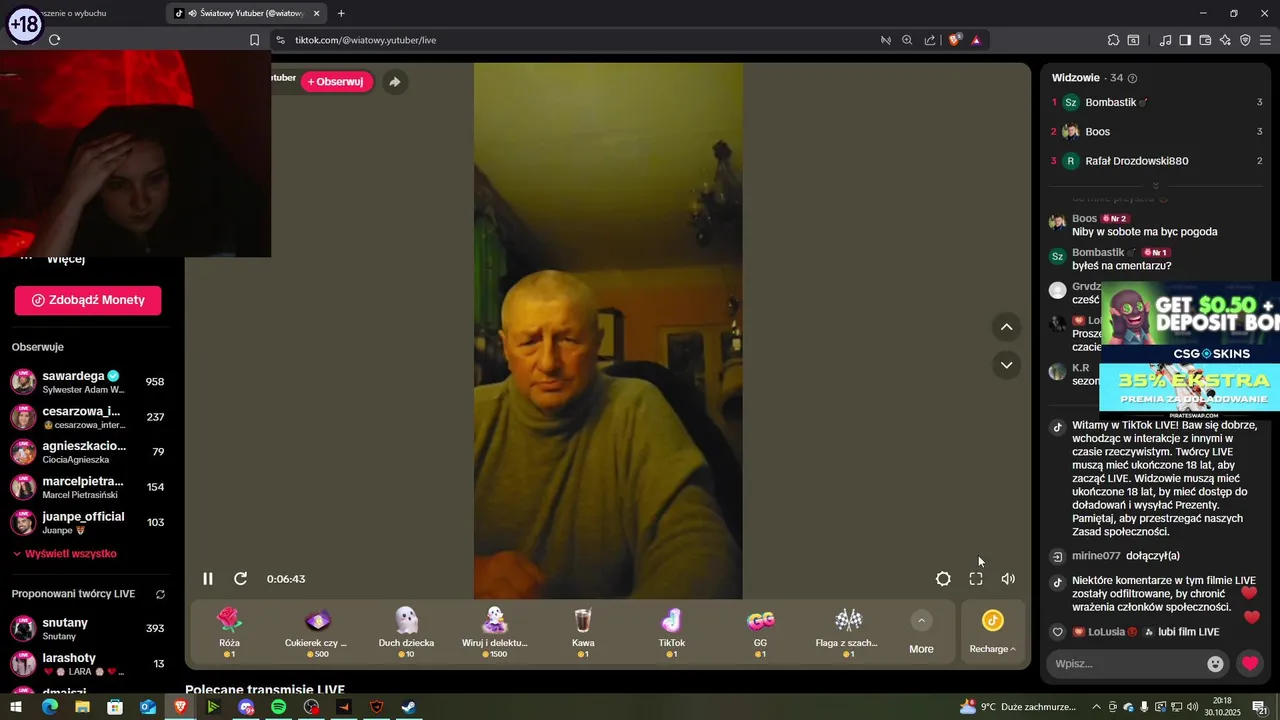This screenshot has width=1280, height=720.
Task: Enter fullscreen mode on the video
Action: (976, 579)
